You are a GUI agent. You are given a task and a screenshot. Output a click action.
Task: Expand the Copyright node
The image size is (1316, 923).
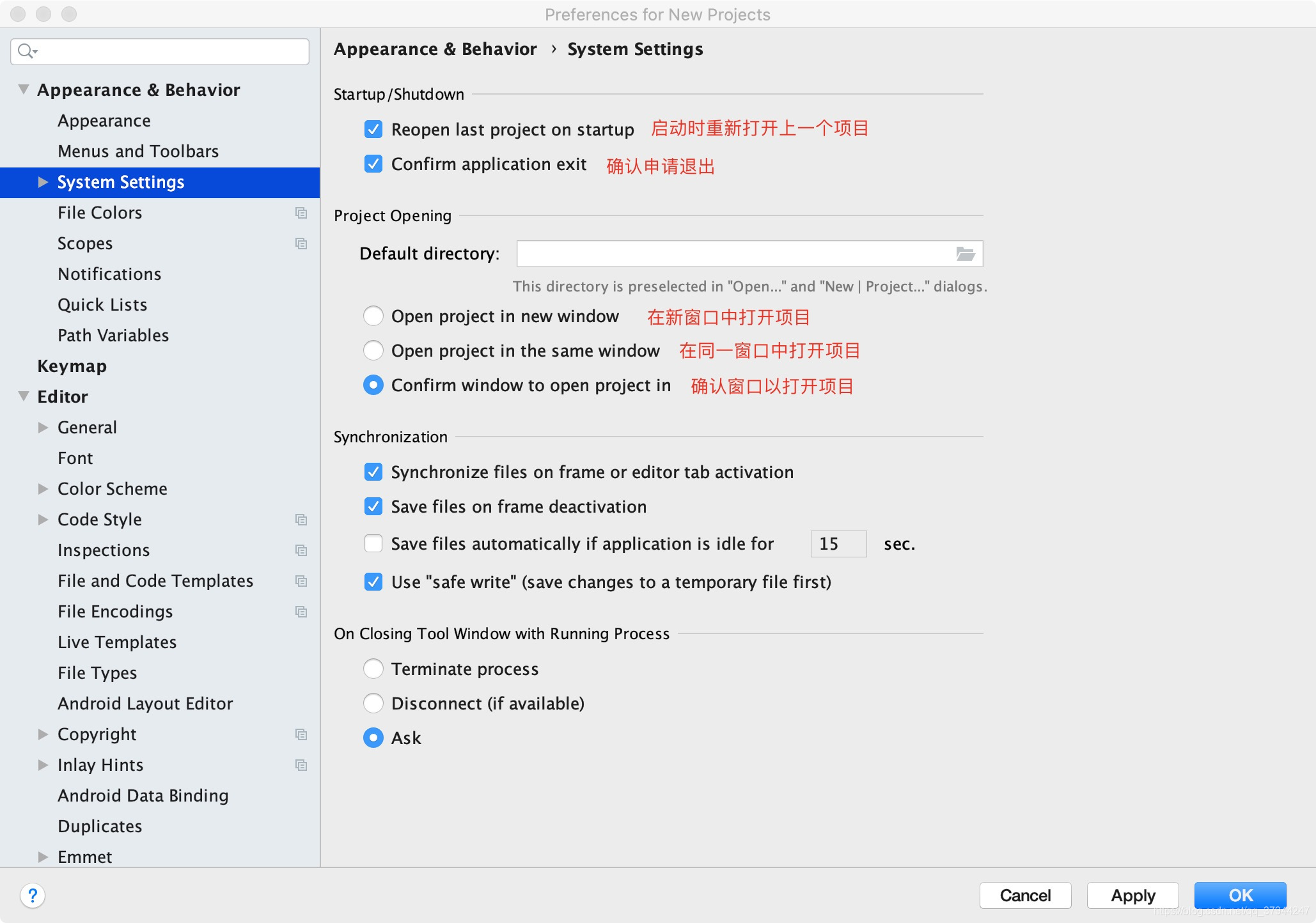pyautogui.click(x=43, y=734)
